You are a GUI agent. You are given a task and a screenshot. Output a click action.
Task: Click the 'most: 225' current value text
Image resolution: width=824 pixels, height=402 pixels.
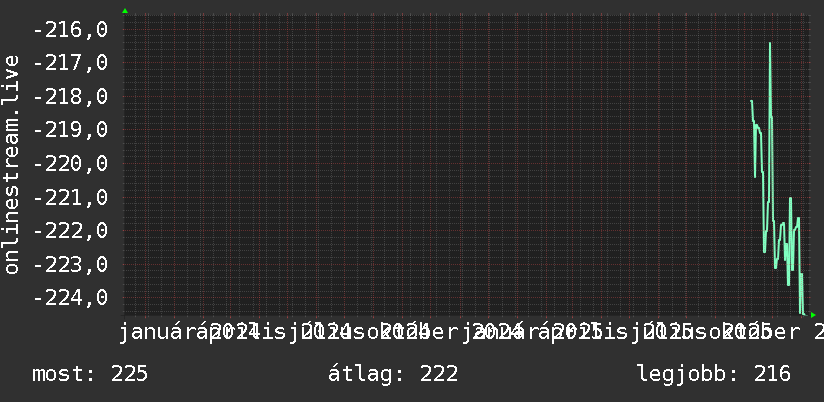[90, 374]
